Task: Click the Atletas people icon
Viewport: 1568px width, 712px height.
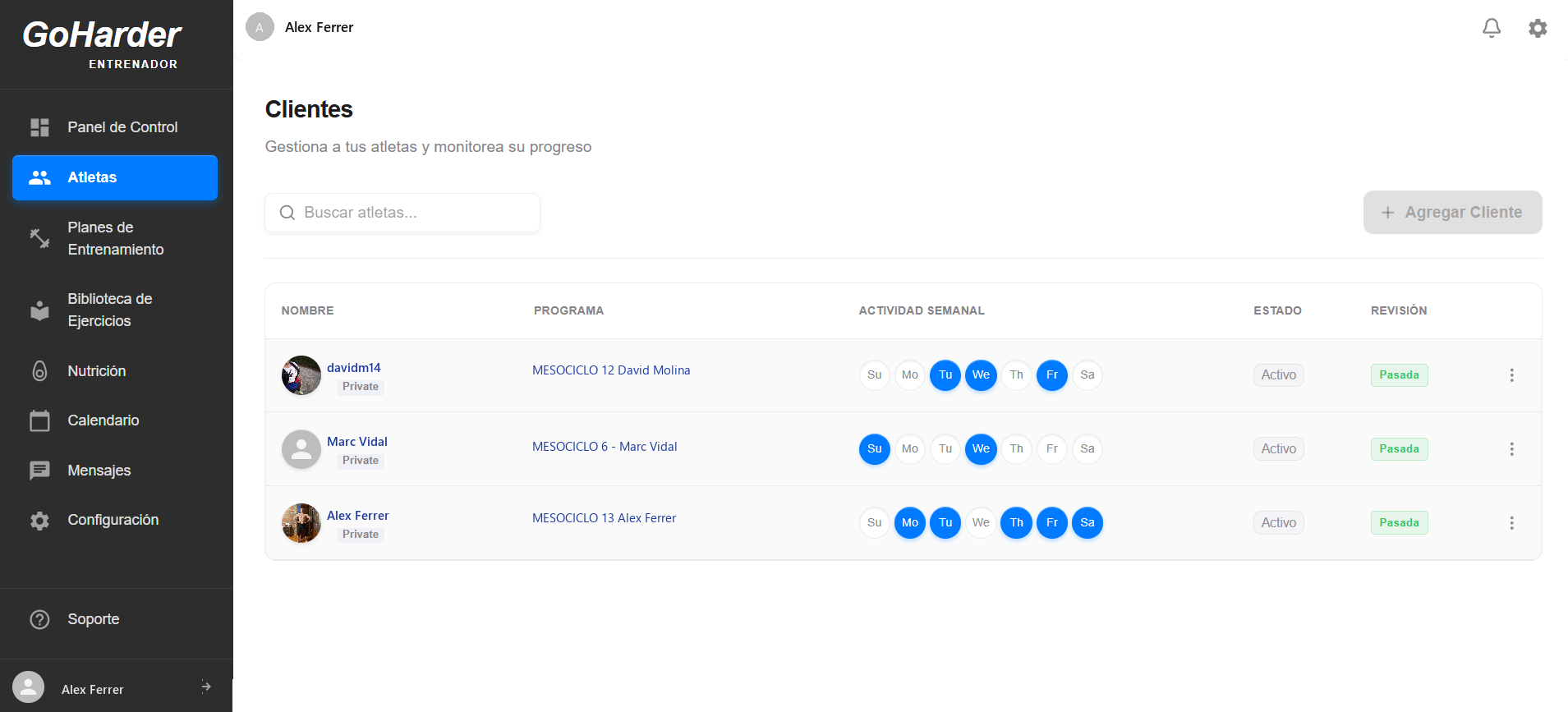Action: (x=39, y=177)
